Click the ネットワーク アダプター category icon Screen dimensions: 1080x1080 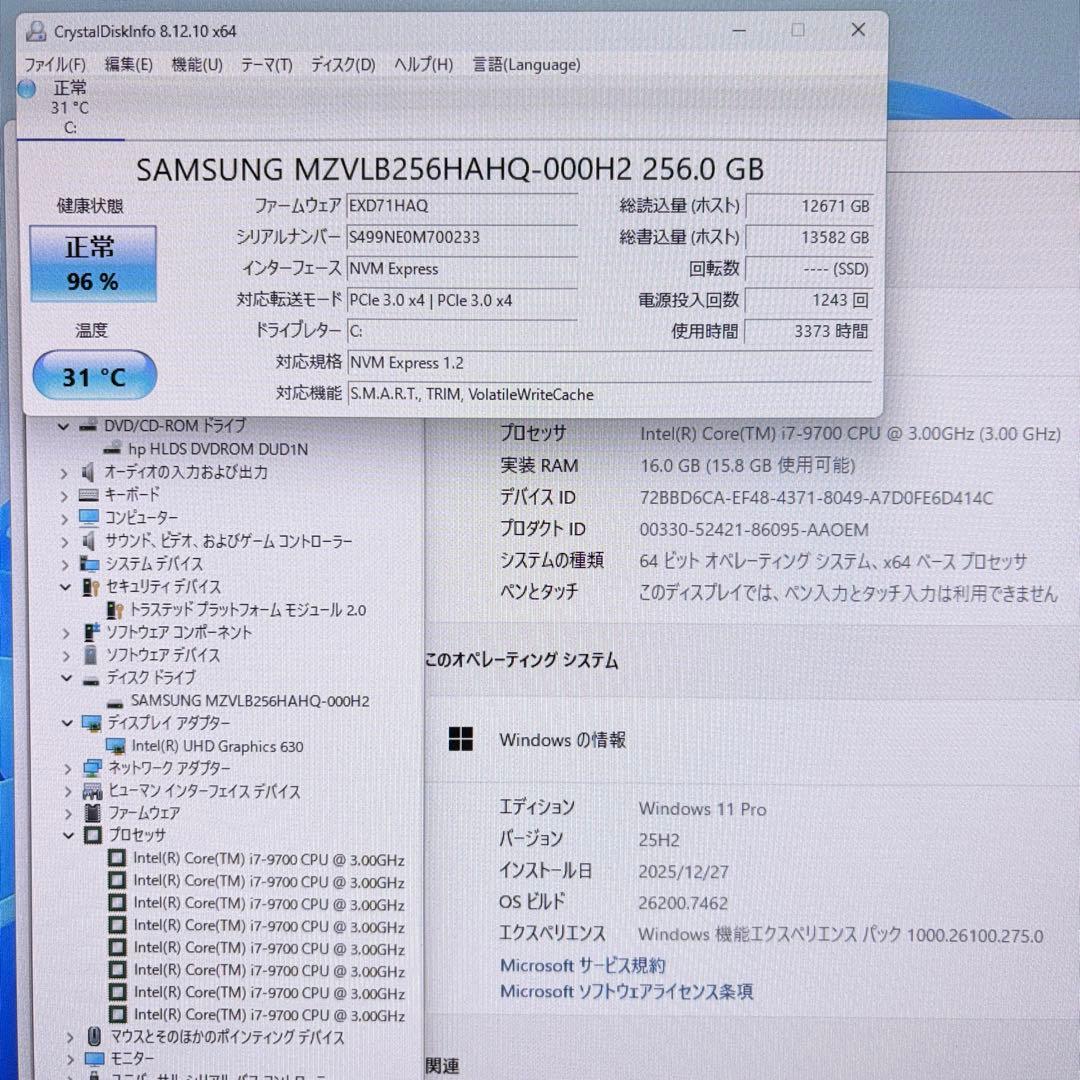(x=93, y=769)
